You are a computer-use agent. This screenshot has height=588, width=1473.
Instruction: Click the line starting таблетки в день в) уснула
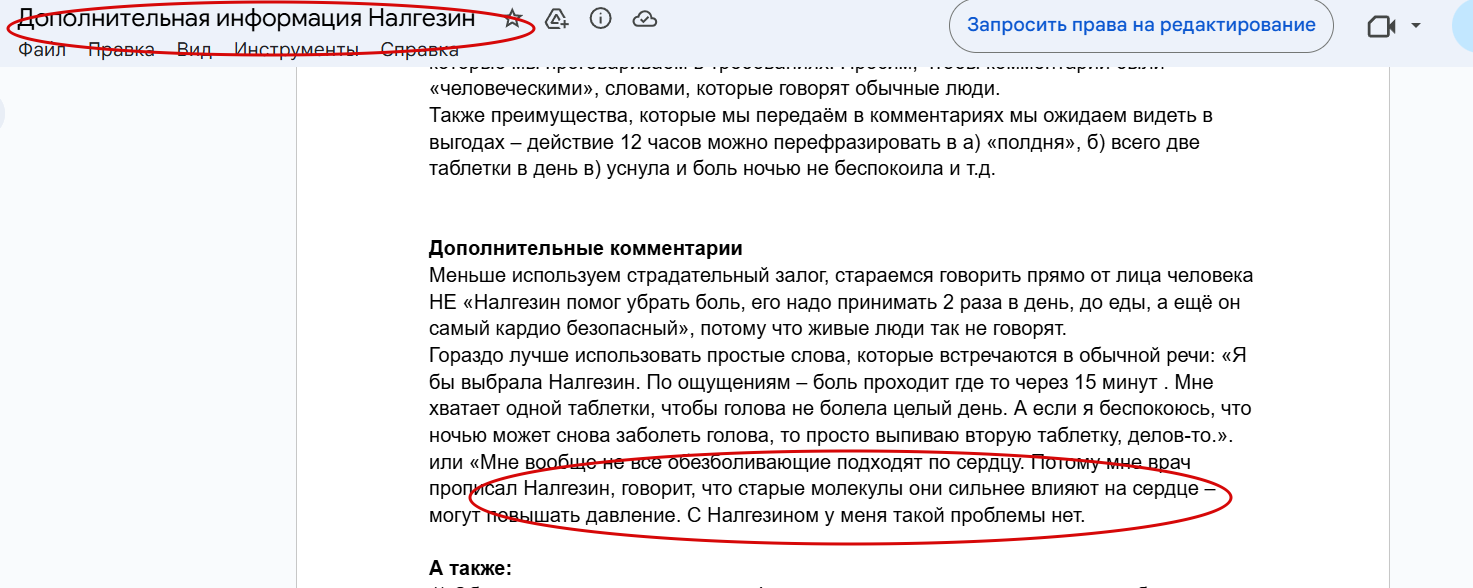[712, 170]
